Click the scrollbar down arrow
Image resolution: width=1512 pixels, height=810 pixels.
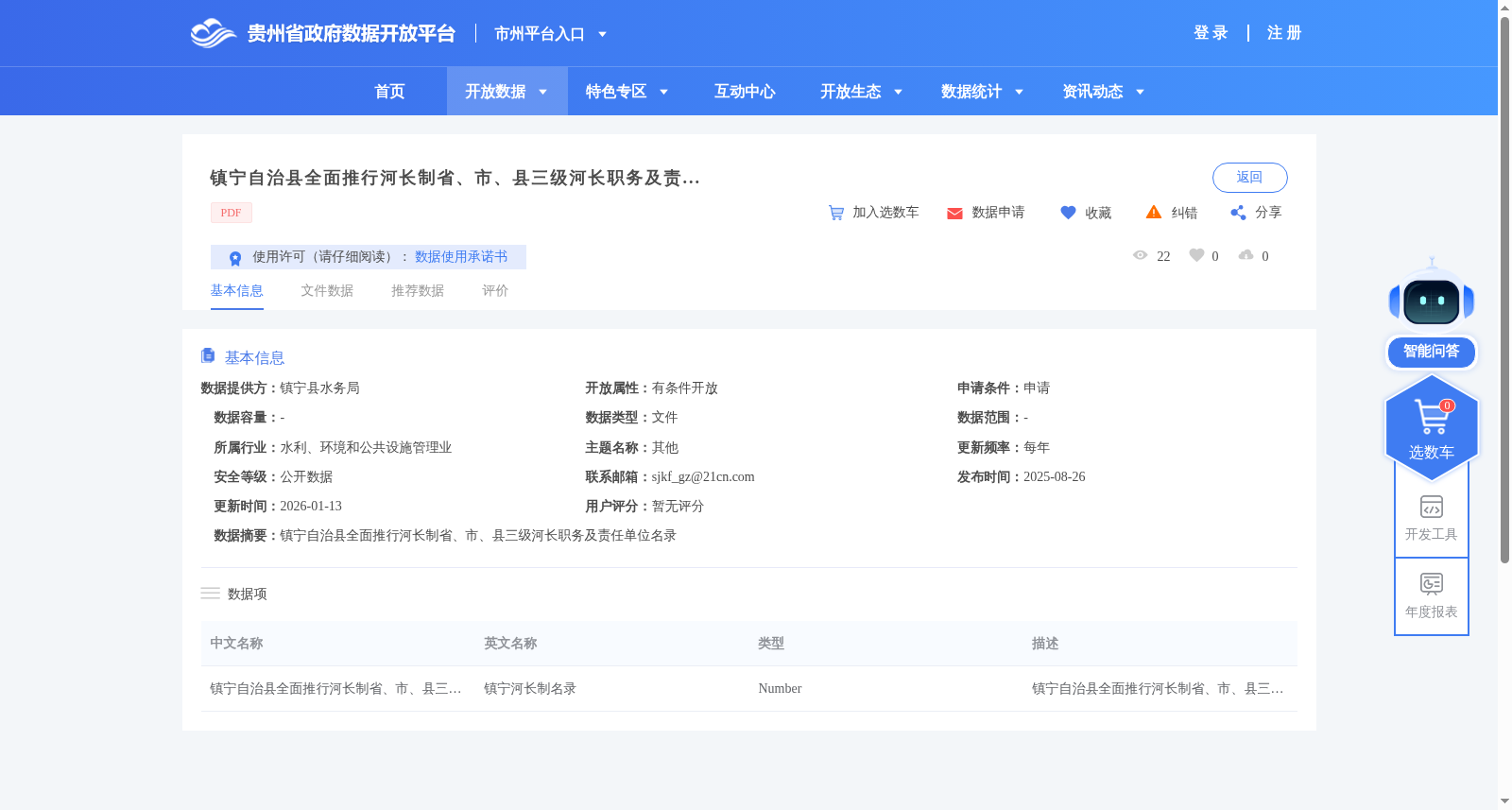[x=1504, y=801]
